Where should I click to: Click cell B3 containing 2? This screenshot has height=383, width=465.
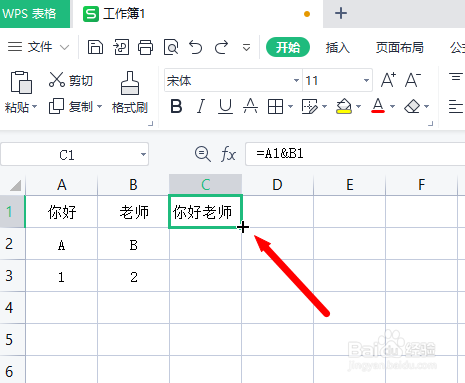coord(134,276)
